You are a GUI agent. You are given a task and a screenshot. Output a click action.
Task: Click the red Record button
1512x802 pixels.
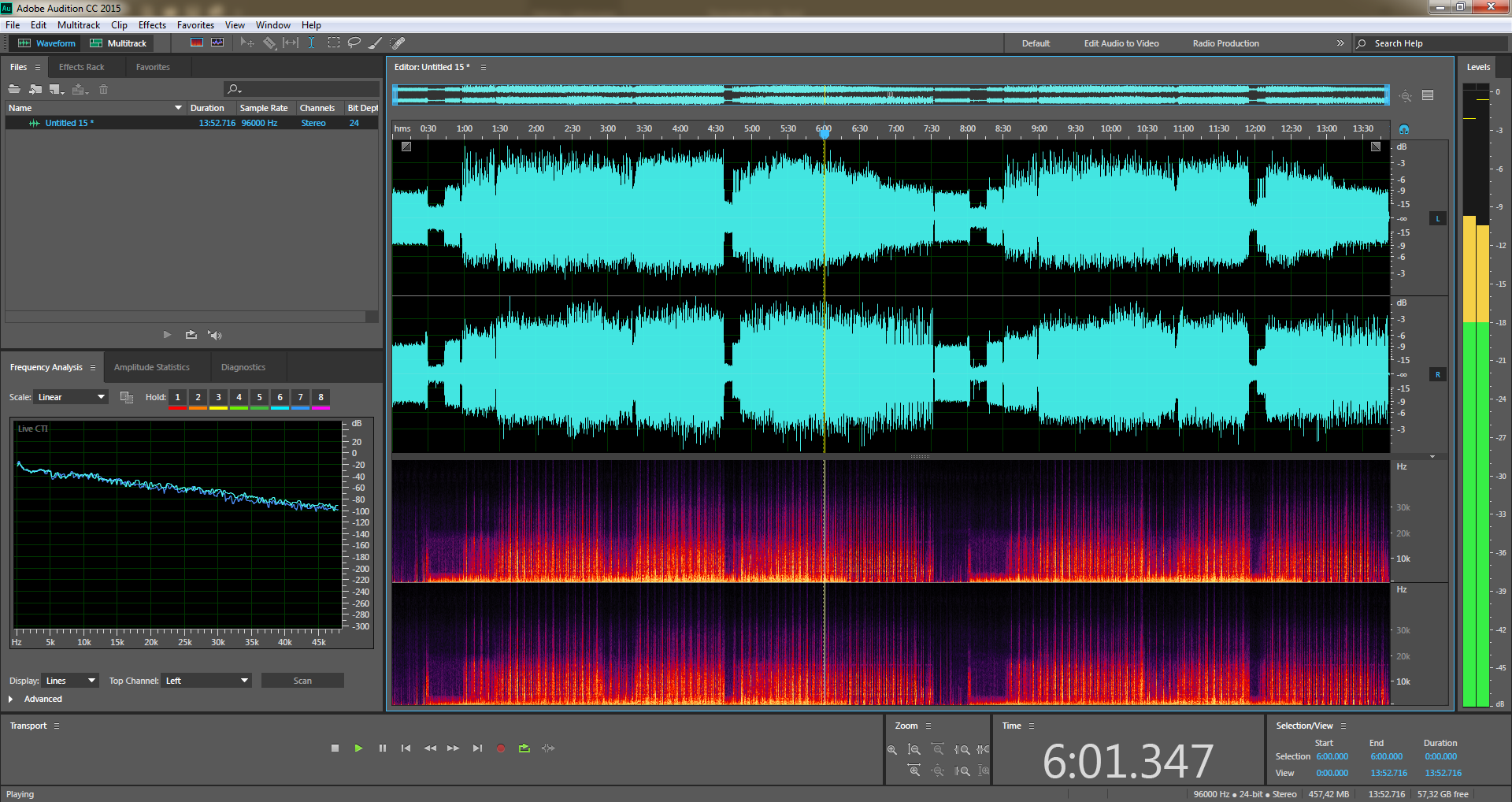point(500,748)
